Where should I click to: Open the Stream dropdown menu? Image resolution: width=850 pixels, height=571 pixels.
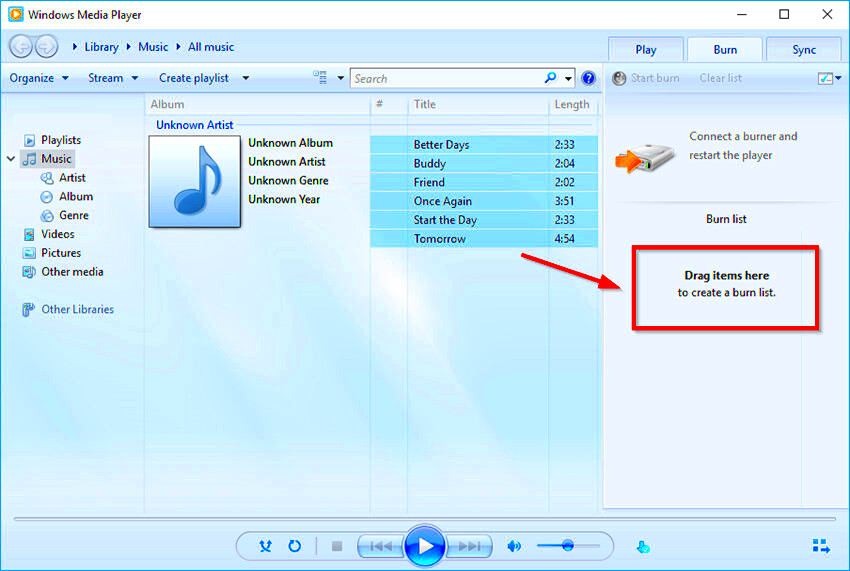[113, 78]
